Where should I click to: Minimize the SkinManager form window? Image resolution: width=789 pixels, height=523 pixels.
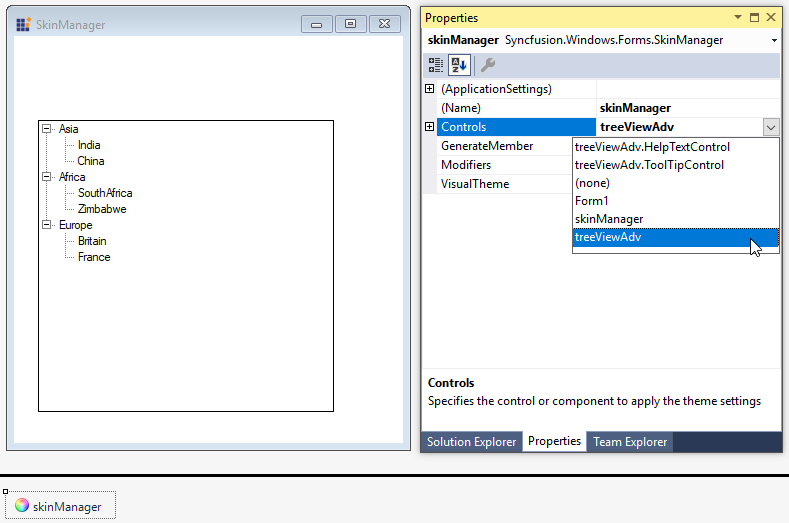click(317, 24)
